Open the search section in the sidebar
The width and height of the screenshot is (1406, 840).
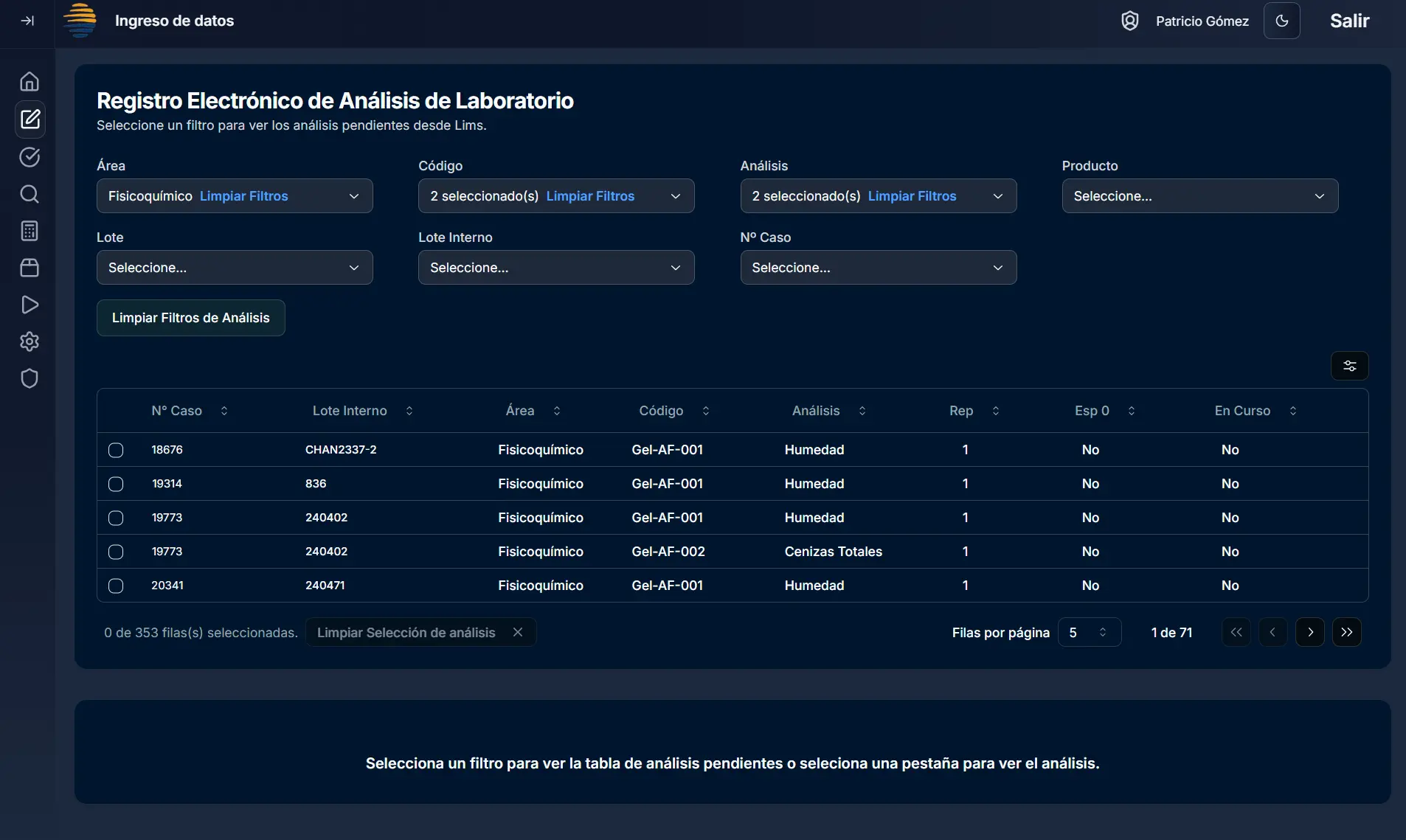point(30,194)
